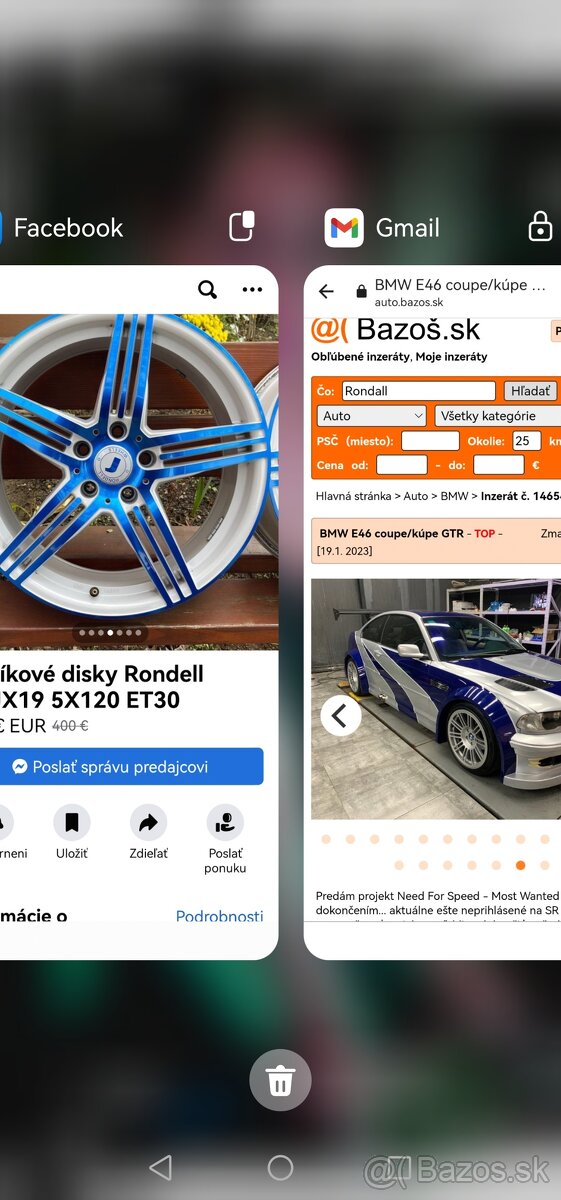The width and height of the screenshot is (561, 1200).
Task: Tap the split-screen icon next to Facebook
Action: point(242,226)
